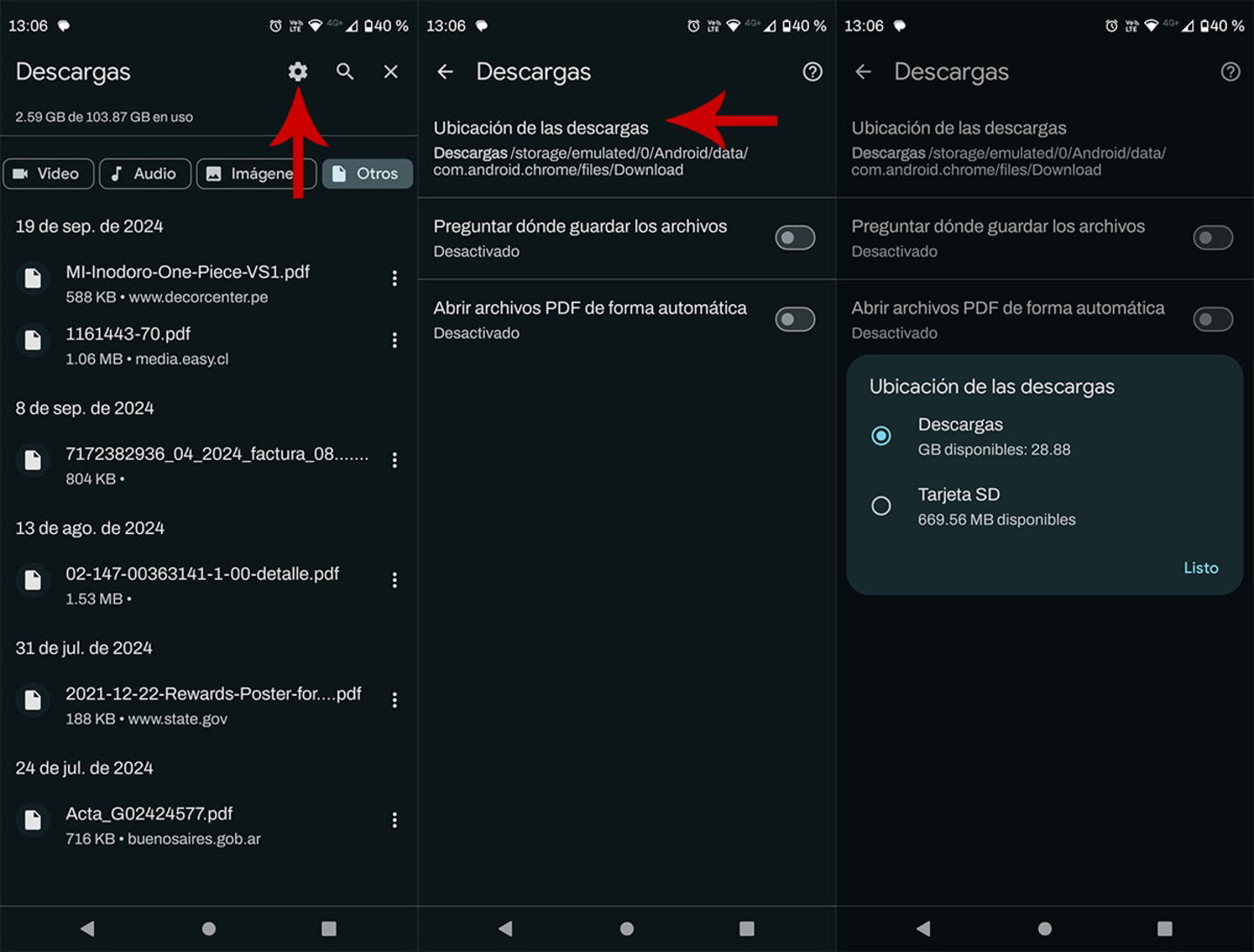The image size is (1254, 952).
Task: Tap storage usage text 2.59 GB de 103.87 GB
Action: [104, 117]
